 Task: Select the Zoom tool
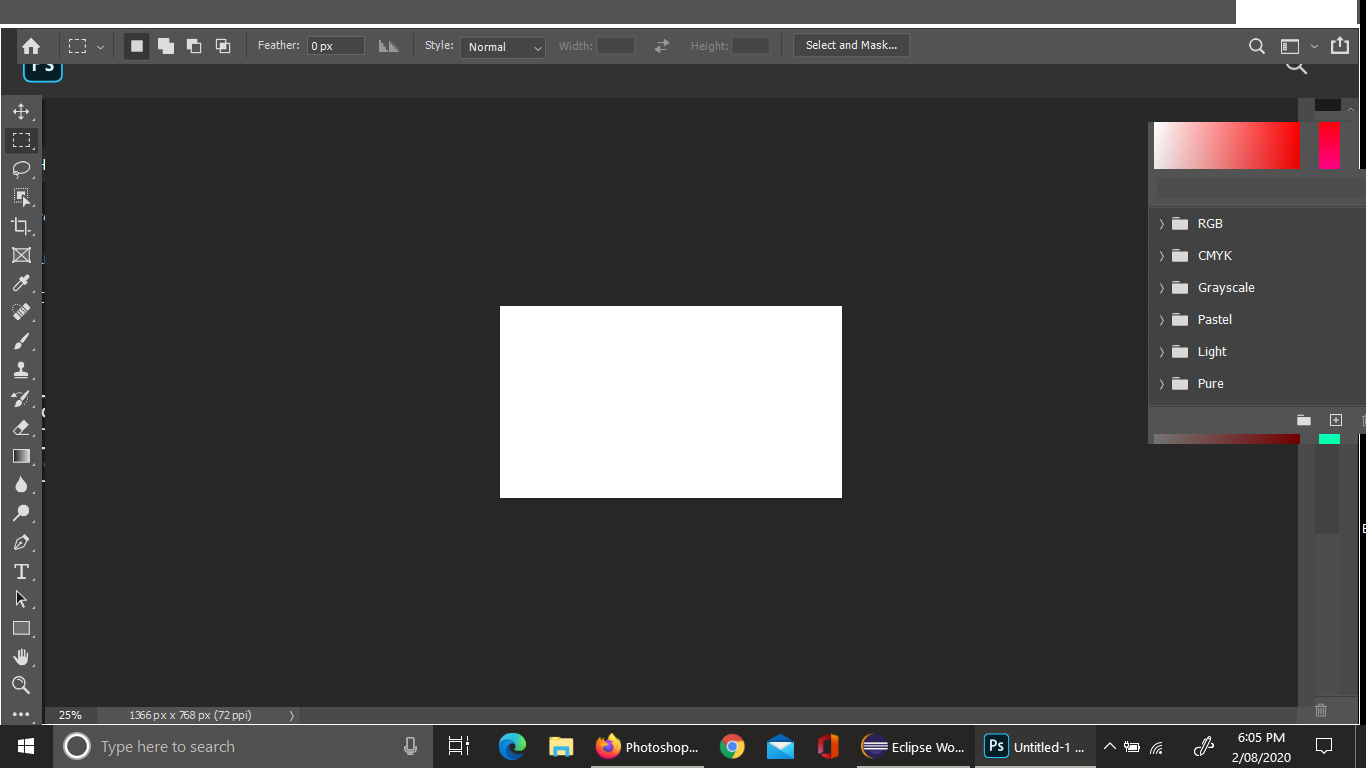click(21, 685)
